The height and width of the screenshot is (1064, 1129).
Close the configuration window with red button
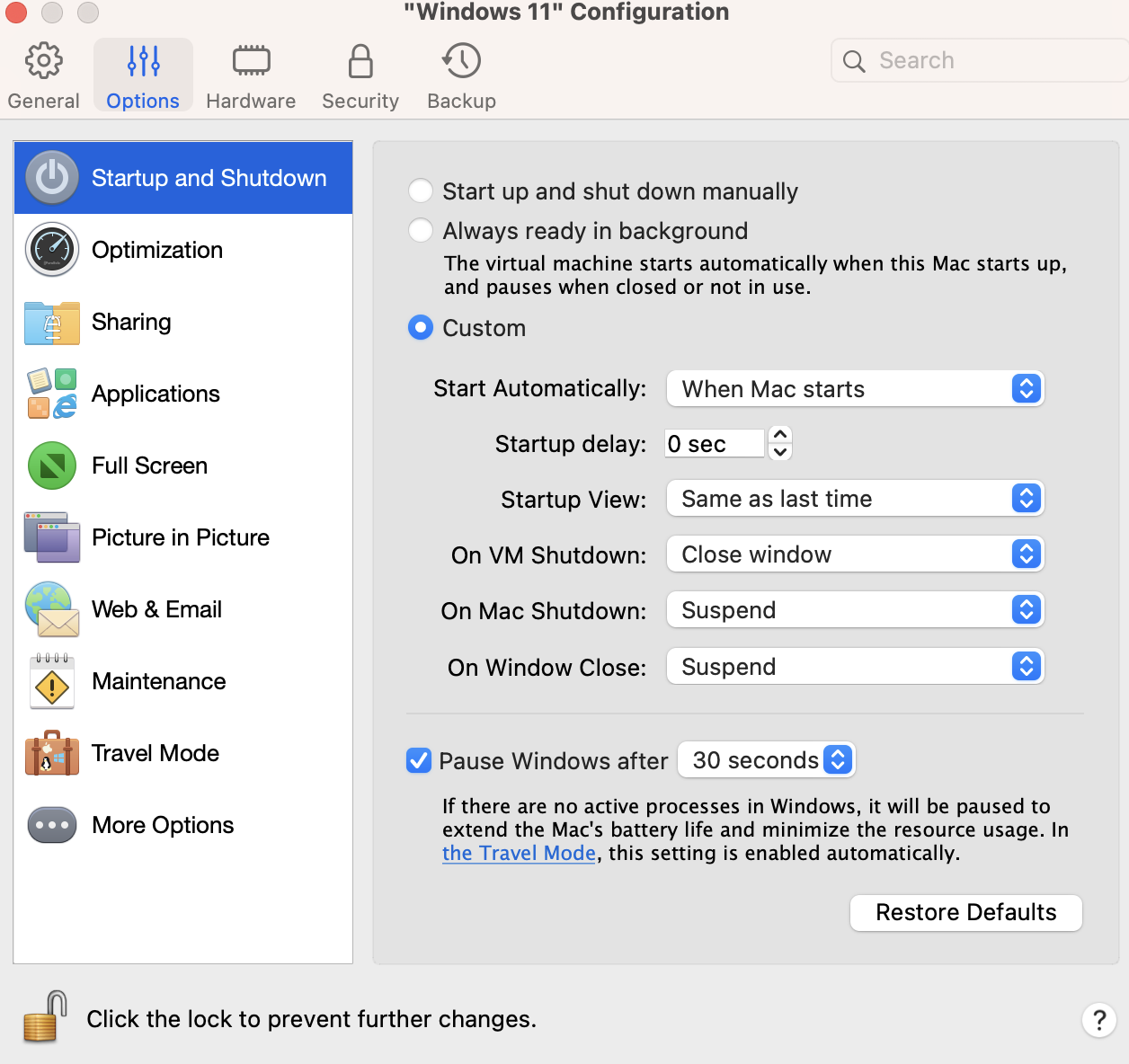(16, 13)
